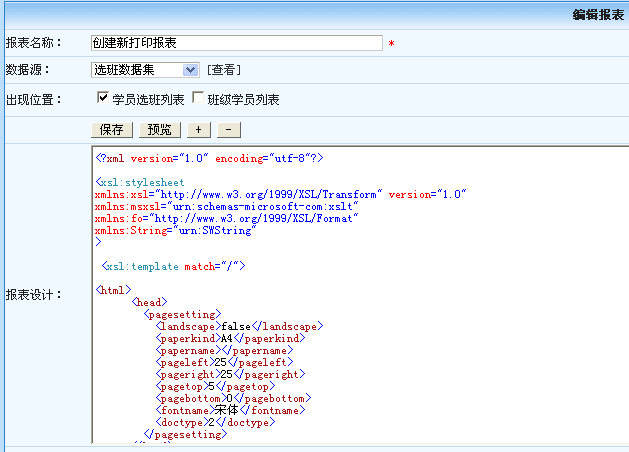Click the xsl:stylesheet line in the editor
The height and width of the screenshot is (452, 629).
pyautogui.click(x=141, y=183)
